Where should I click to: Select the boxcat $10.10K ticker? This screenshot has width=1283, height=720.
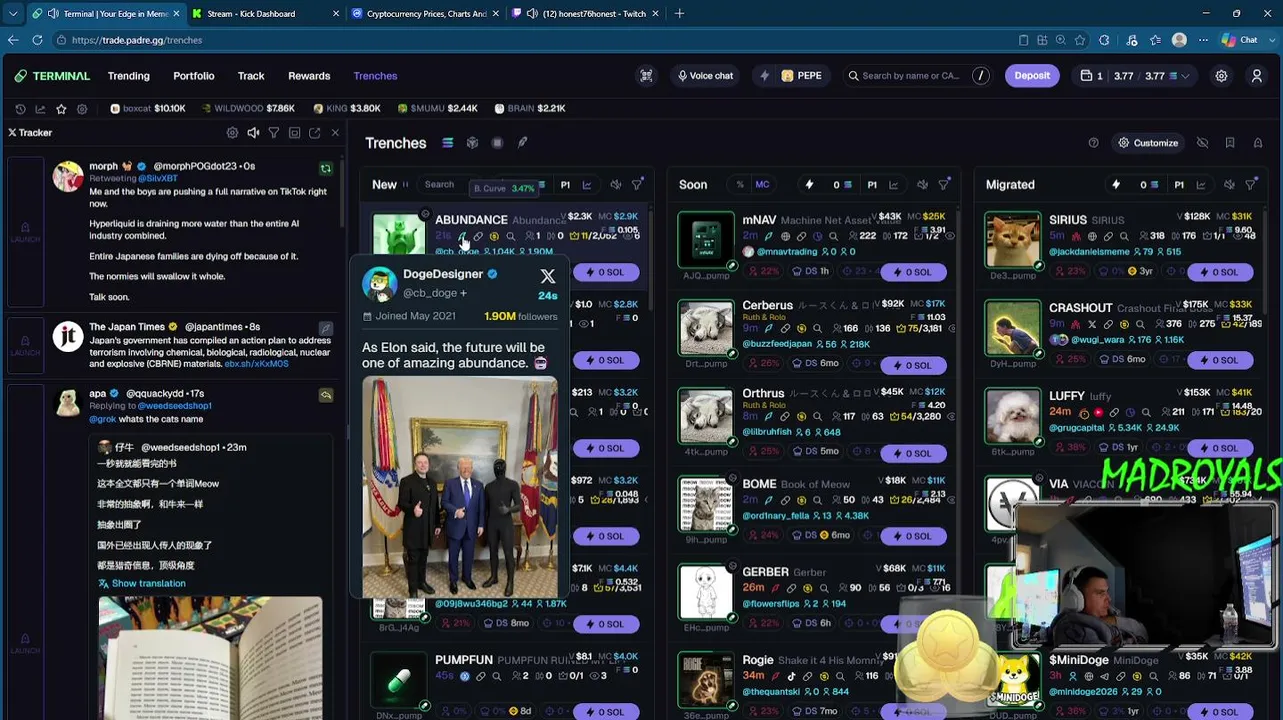[147, 108]
